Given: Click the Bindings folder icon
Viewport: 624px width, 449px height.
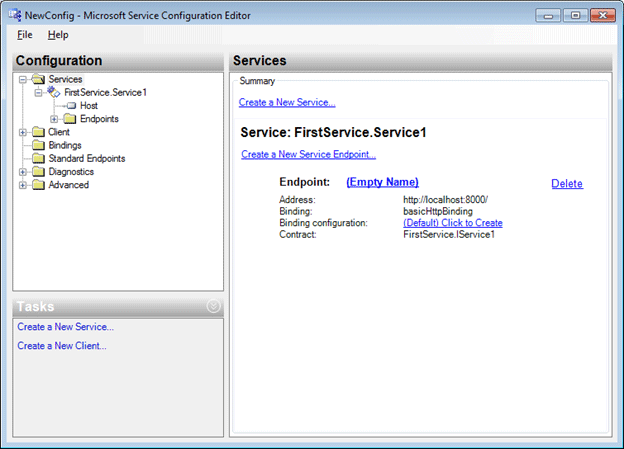Looking at the screenshot, I should (39, 145).
